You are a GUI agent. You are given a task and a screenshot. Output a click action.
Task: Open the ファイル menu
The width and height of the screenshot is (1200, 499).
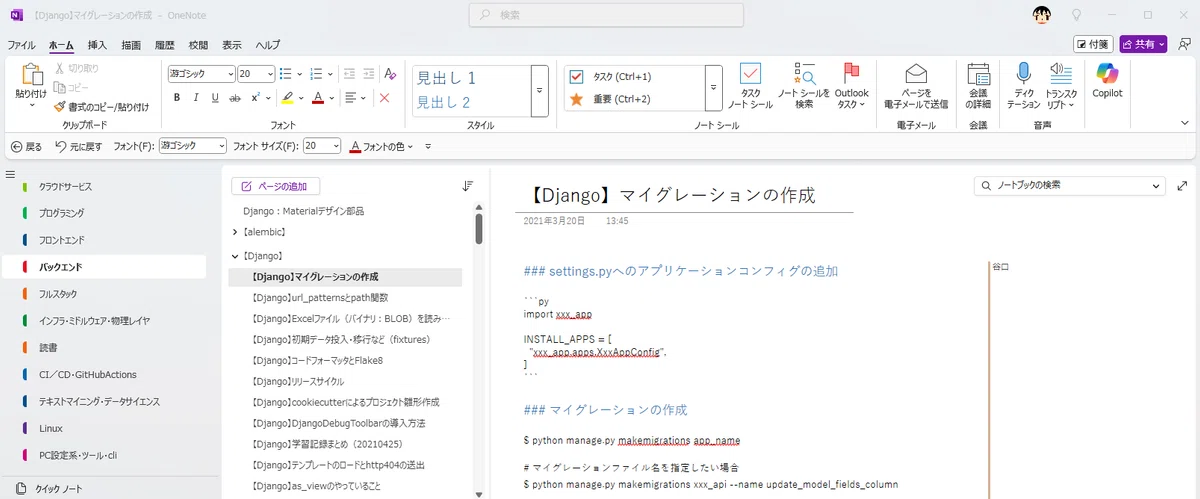click(x=22, y=45)
